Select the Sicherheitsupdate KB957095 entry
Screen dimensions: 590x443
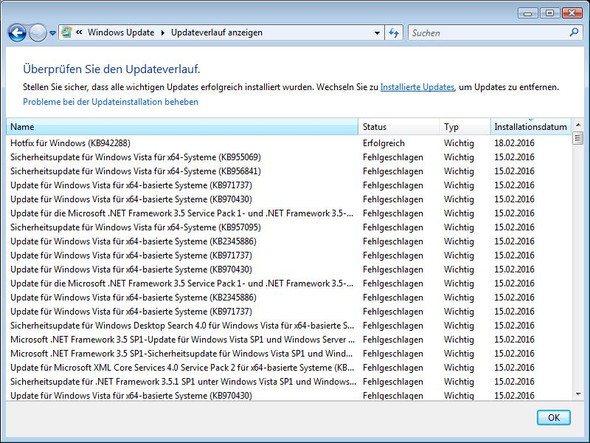pos(289,227)
